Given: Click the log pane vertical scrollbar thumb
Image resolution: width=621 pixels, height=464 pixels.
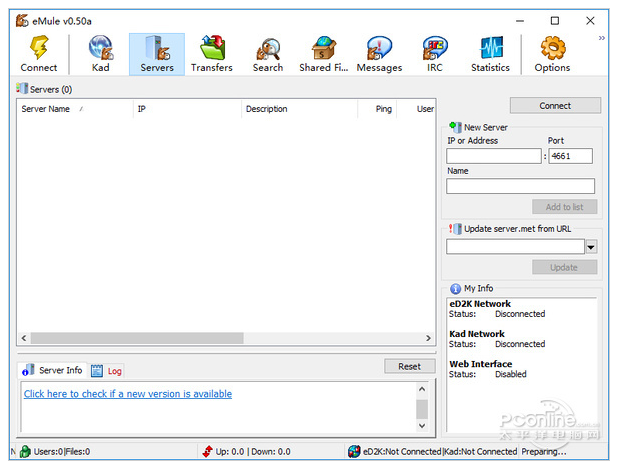Looking at the screenshot, I should [422, 409].
